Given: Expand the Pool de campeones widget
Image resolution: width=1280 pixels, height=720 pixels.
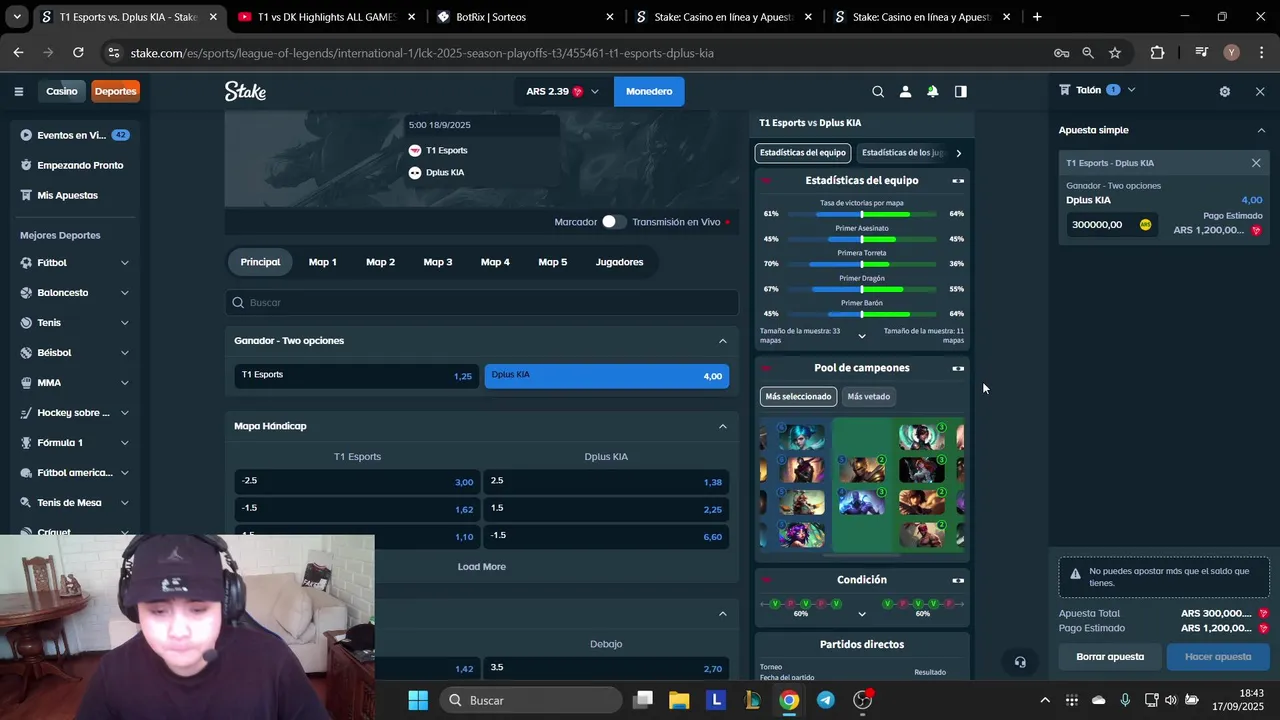Looking at the screenshot, I should [x=958, y=368].
